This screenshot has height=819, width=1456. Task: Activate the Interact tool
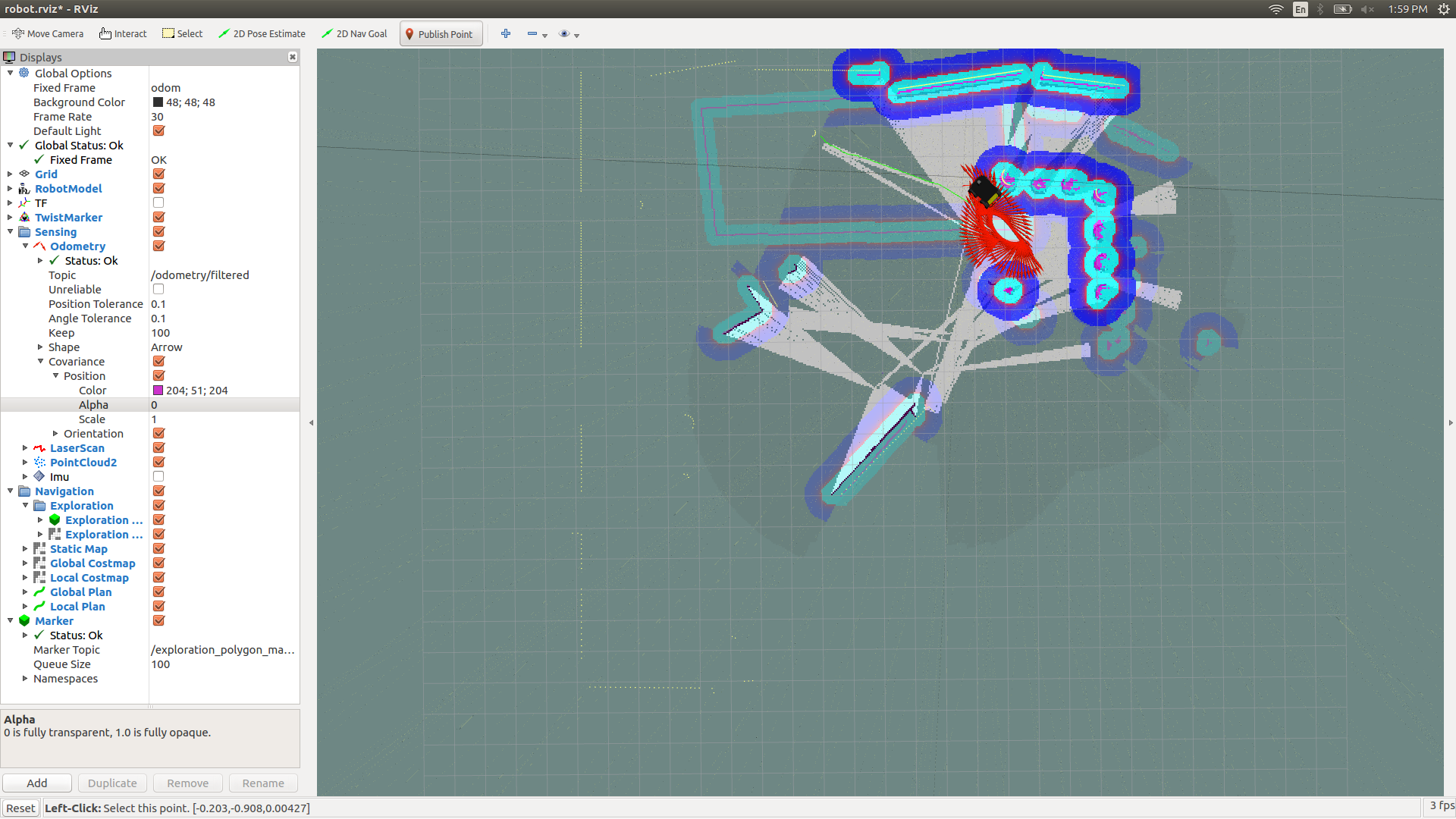(x=123, y=34)
